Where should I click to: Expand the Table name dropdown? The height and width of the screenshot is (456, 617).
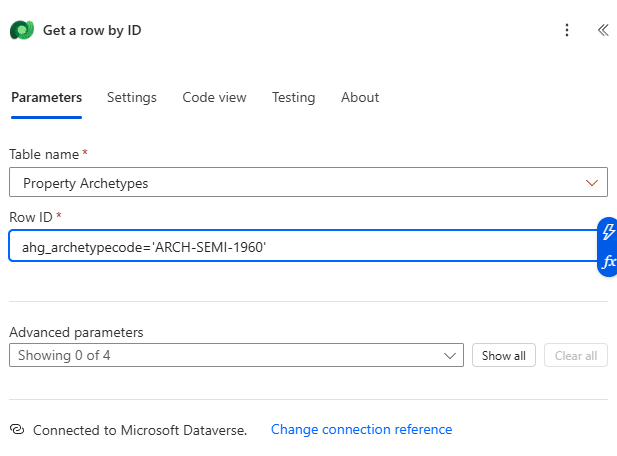click(x=308, y=182)
